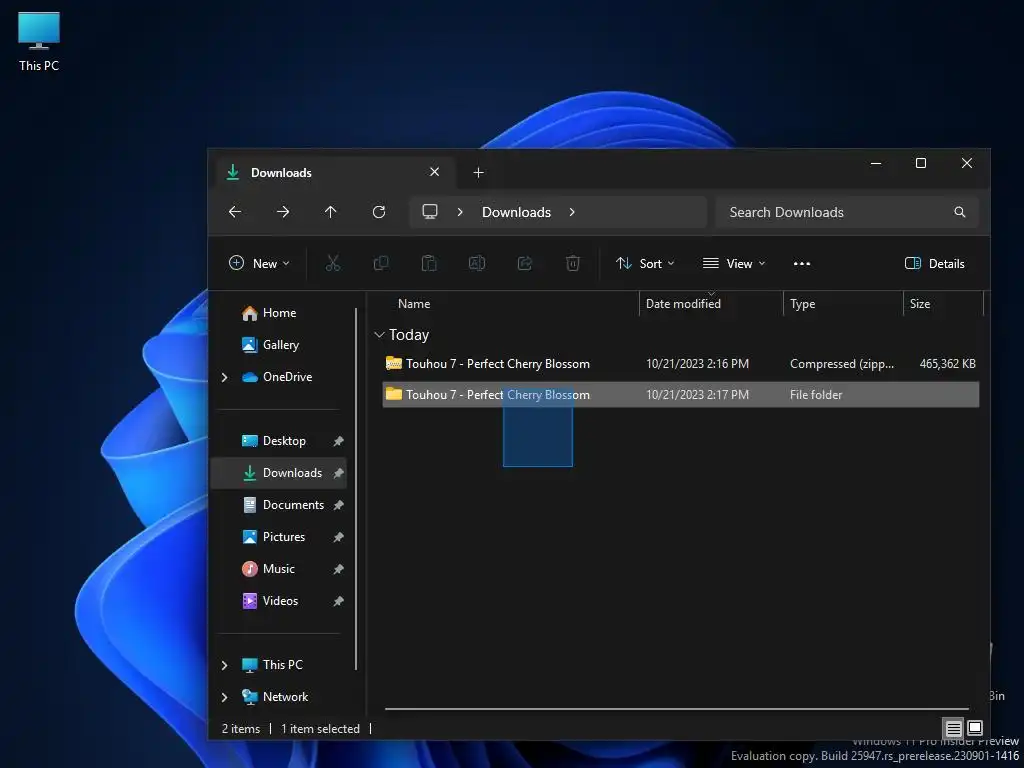
Task: Collapse the Today group
Action: tap(379, 334)
